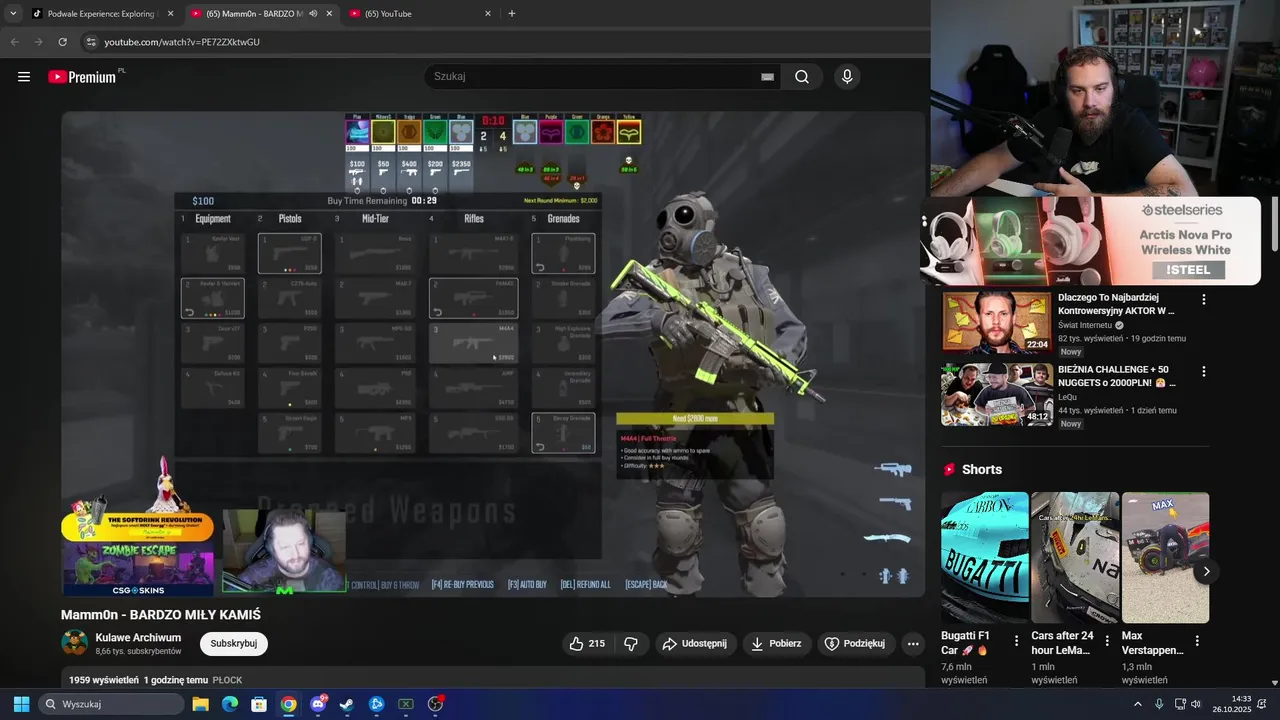Mute the playing Mamm0n tab speaker icon
The width and height of the screenshot is (1280, 720).
pos(313,14)
